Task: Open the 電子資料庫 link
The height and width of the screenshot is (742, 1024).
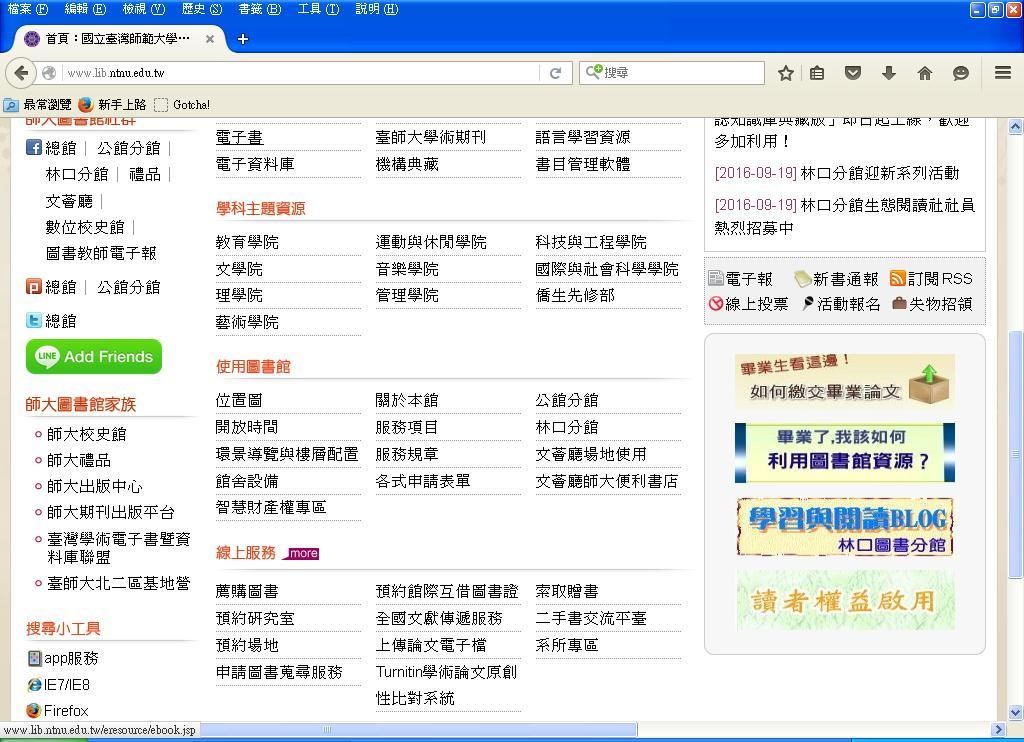Action: (x=255, y=164)
